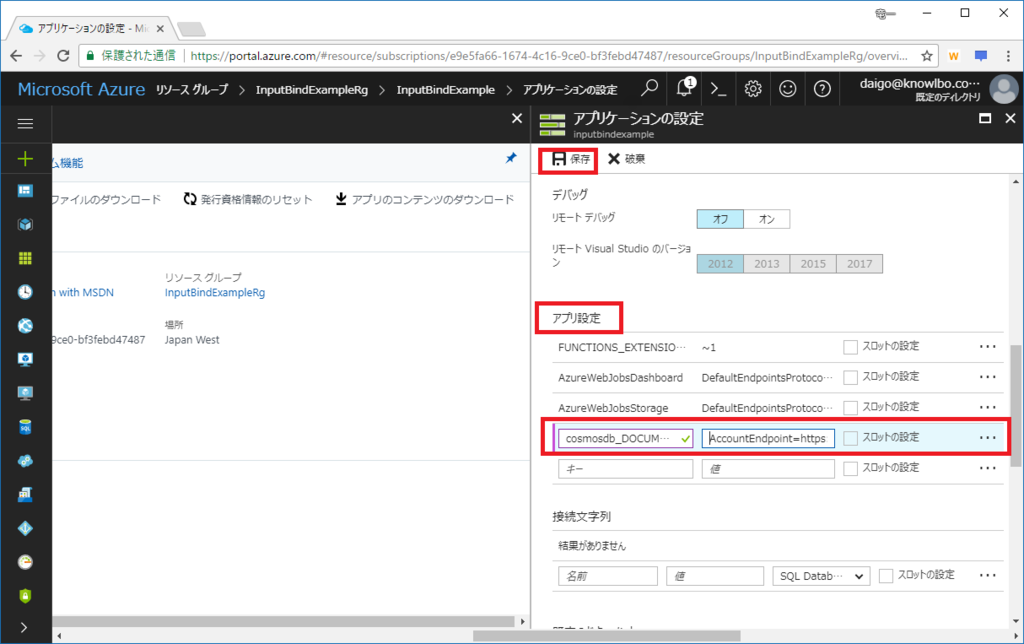Screen dimensions: 1024x644
Task: Select the SQL databases icon in sidebar
Action: (x=25, y=426)
